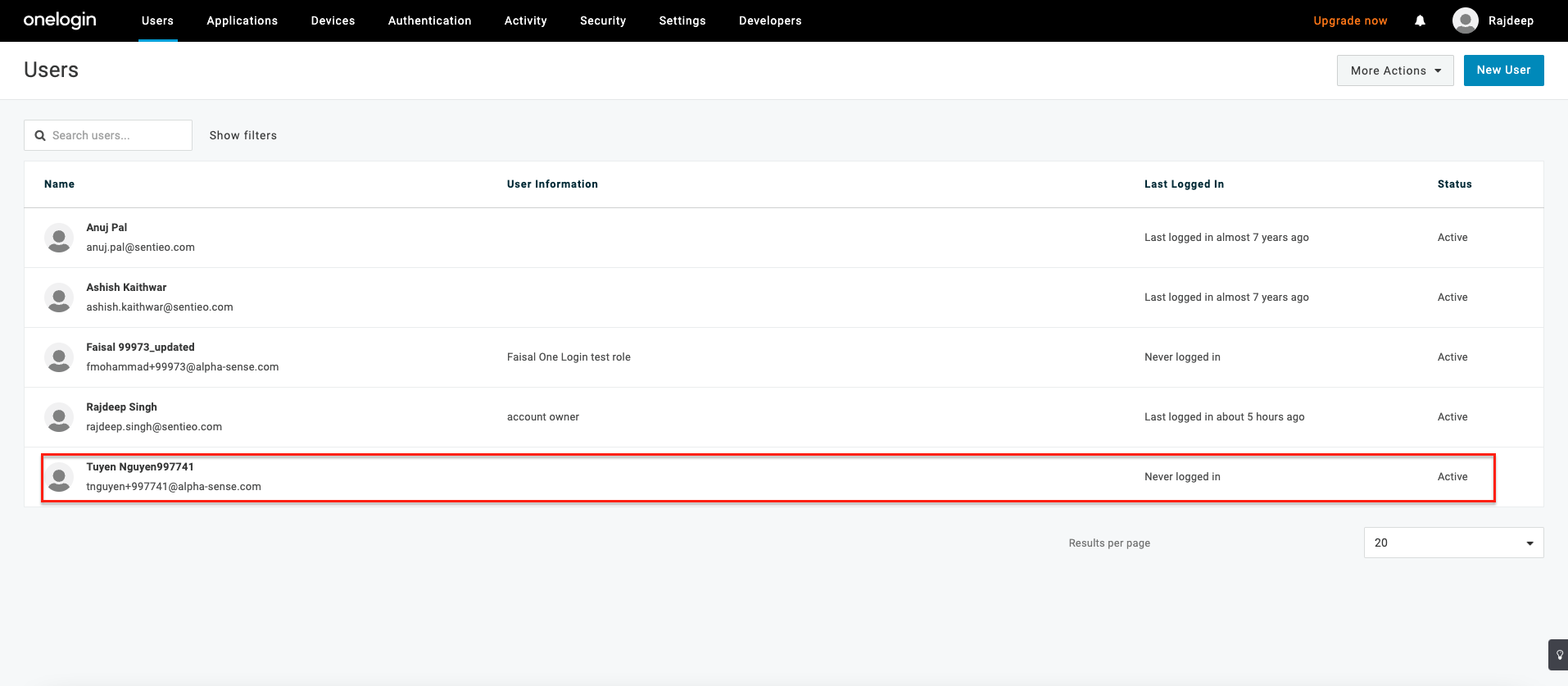Open Rajdeep Singh's user record
This screenshot has height=686, width=1568.
[x=122, y=407]
